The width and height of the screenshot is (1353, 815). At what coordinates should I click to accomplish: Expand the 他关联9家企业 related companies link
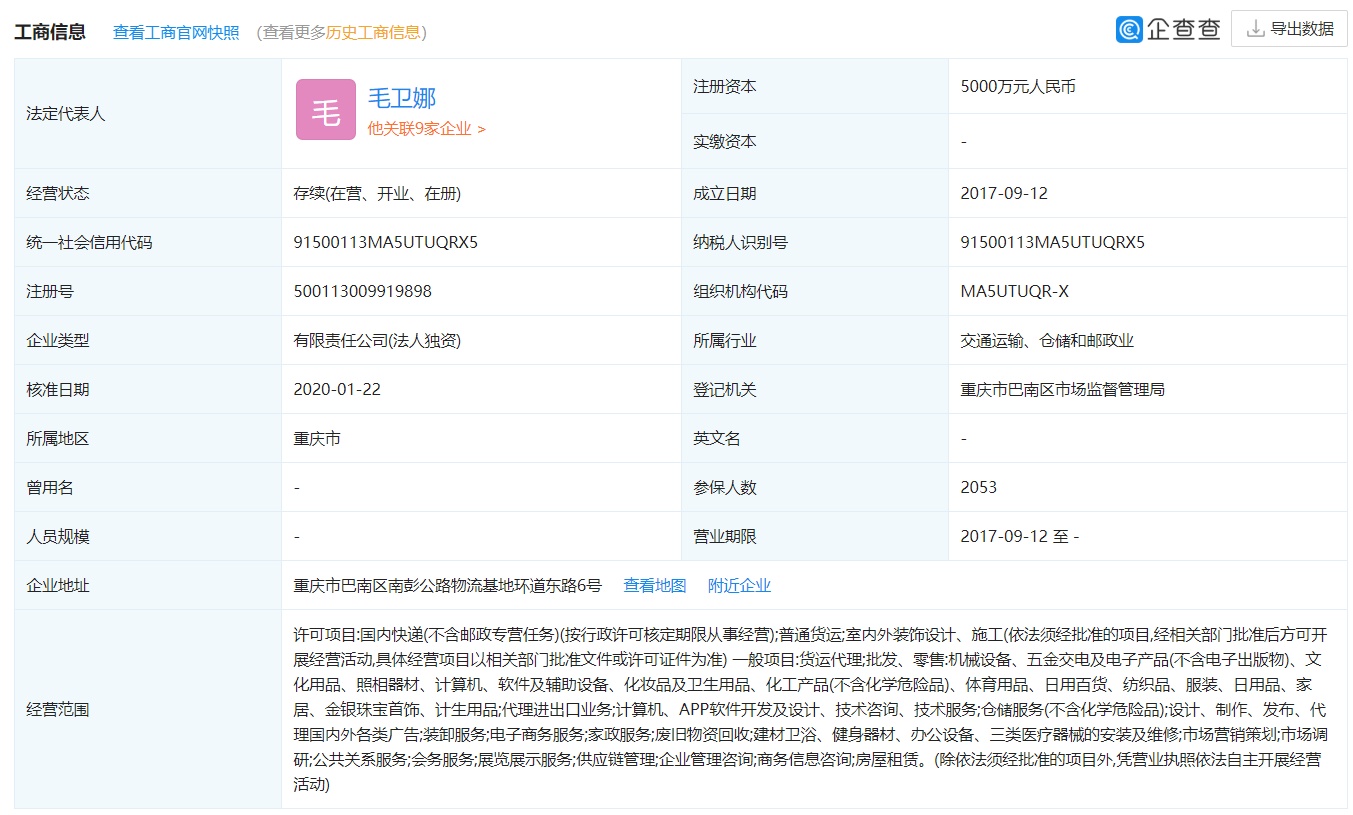(x=426, y=129)
